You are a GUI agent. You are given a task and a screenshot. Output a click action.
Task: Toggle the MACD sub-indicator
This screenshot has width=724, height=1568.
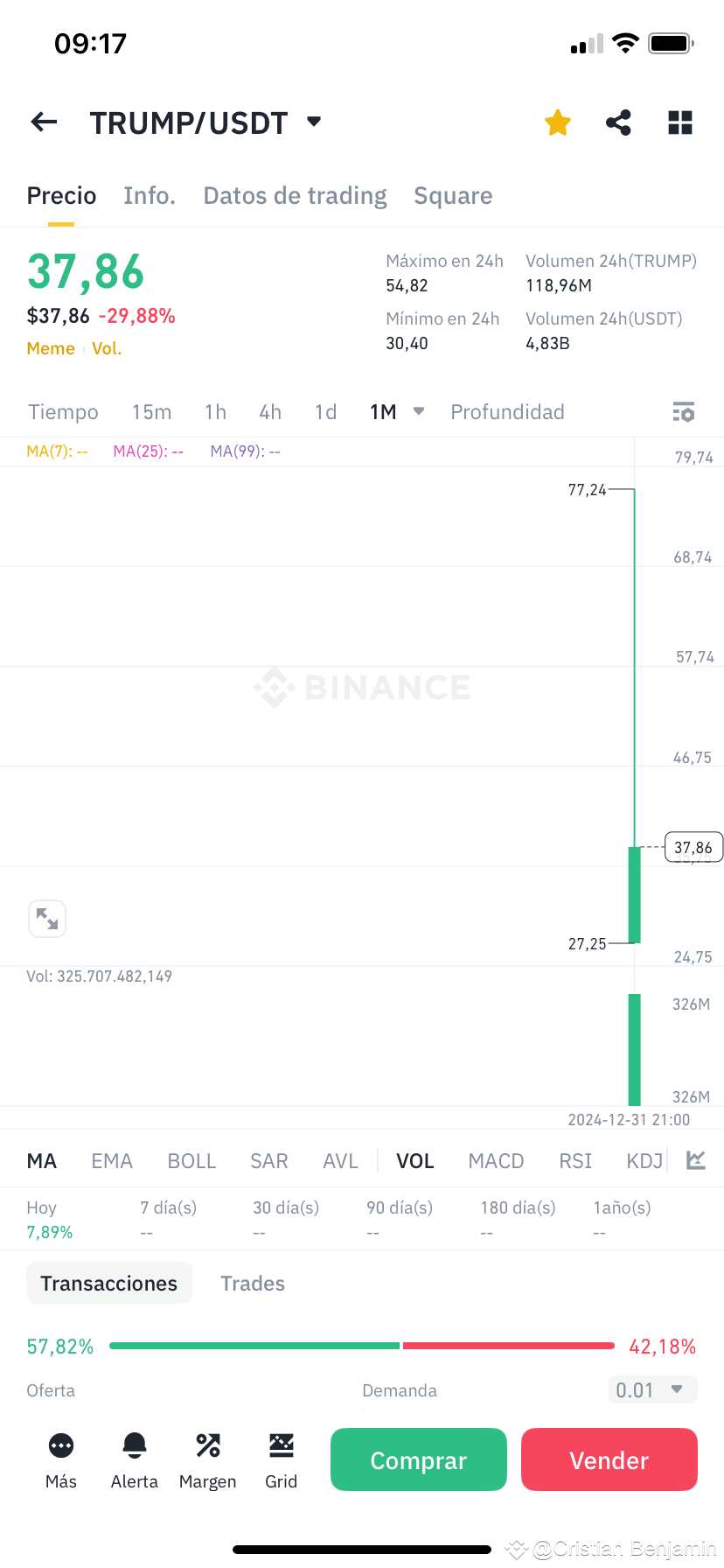(x=496, y=1161)
